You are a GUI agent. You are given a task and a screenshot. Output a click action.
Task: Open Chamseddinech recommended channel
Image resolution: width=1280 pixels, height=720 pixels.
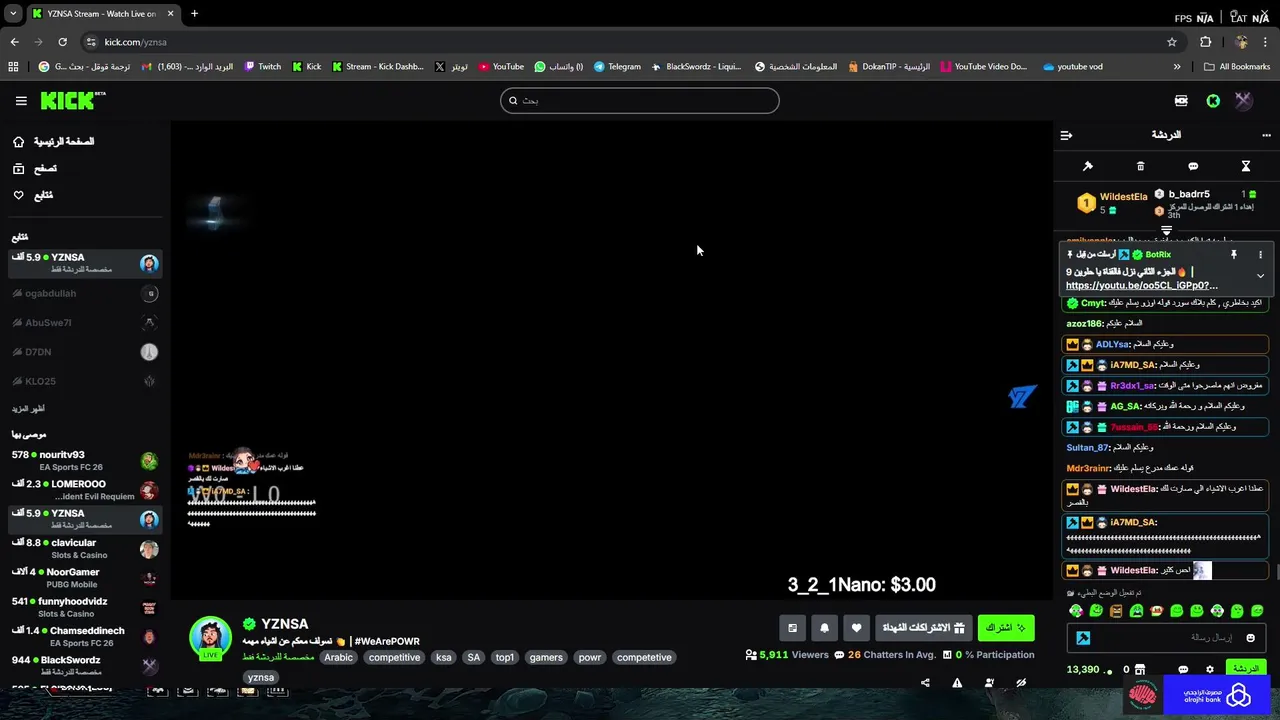85,637
